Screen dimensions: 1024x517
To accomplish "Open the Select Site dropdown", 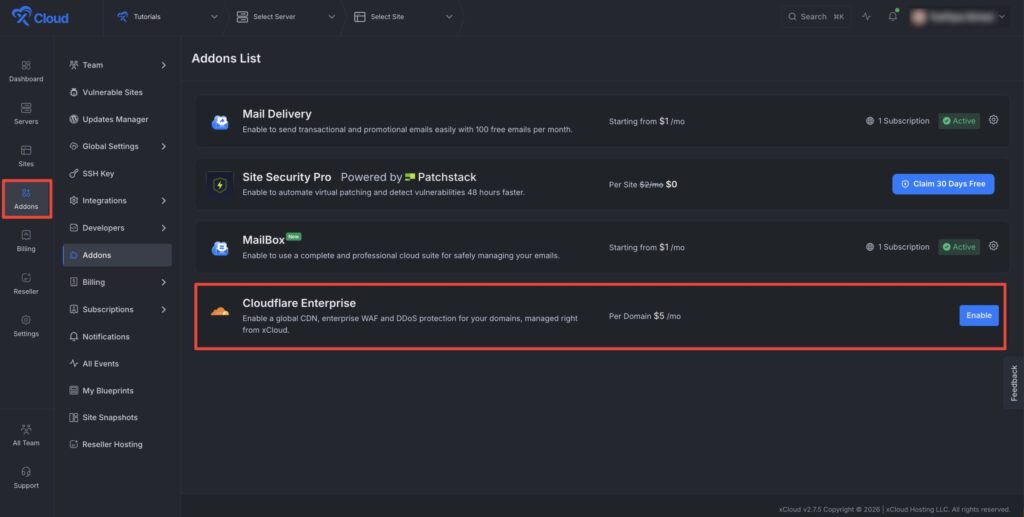I will [x=403, y=17].
